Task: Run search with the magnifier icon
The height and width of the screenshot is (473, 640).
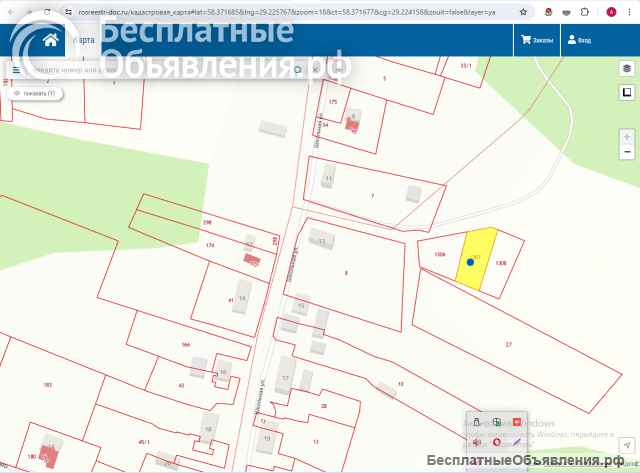Action: tap(298, 70)
